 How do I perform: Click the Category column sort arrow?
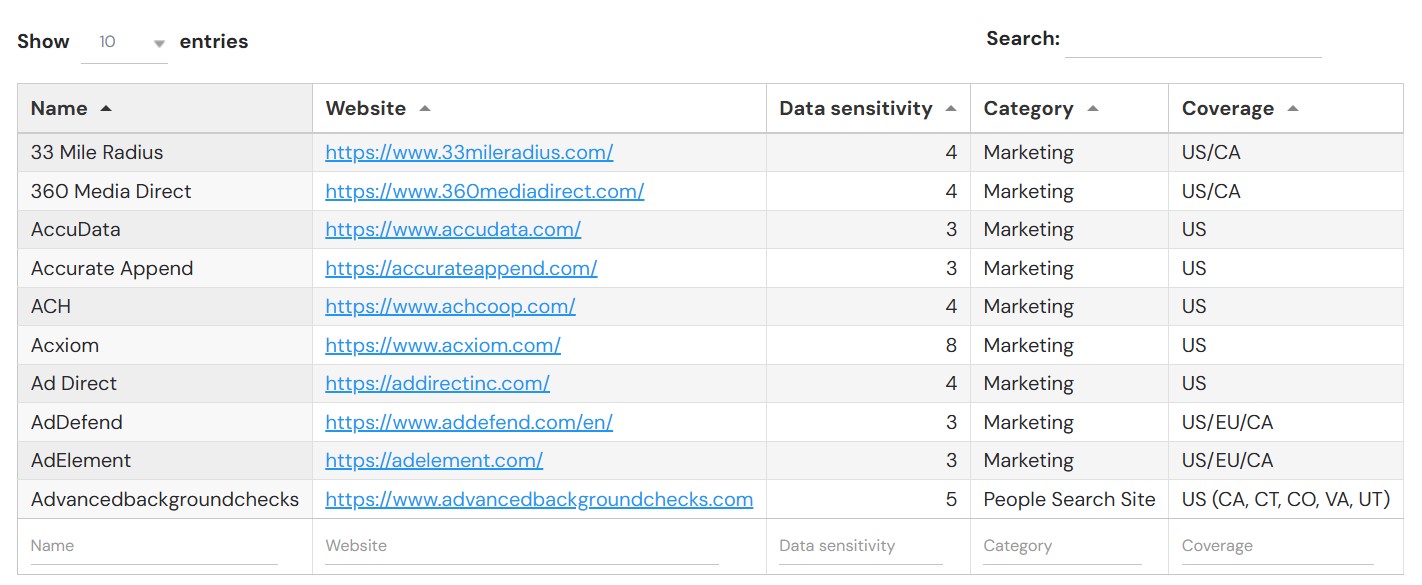pos(1093,108)
